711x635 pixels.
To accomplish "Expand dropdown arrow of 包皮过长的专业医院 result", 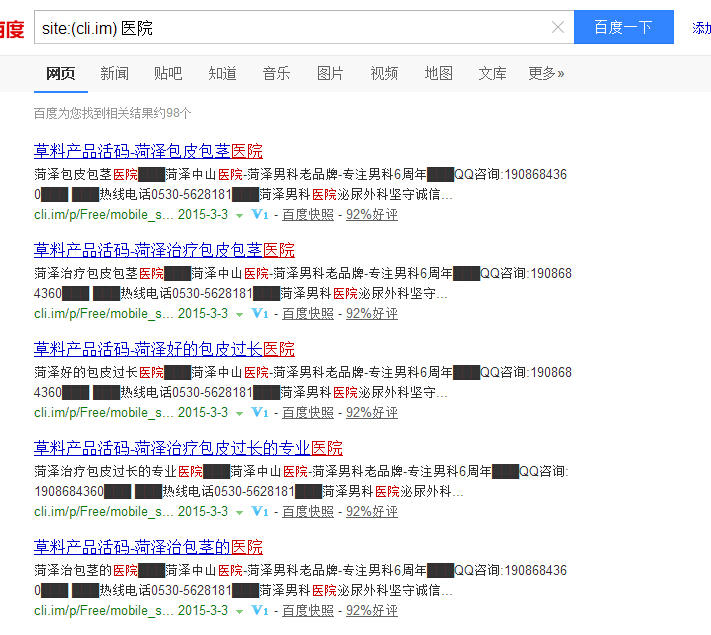I will pos(239,513).
